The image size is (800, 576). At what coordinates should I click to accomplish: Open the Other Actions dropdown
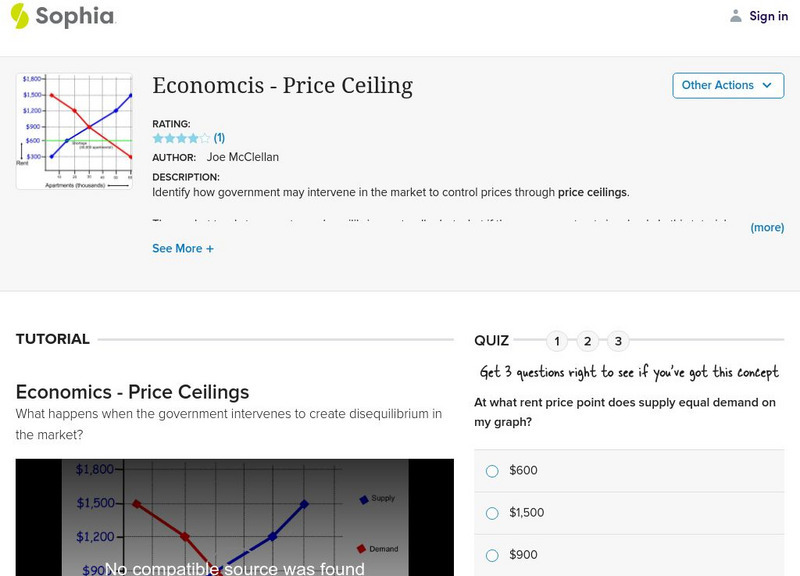[x=728, y=86]
